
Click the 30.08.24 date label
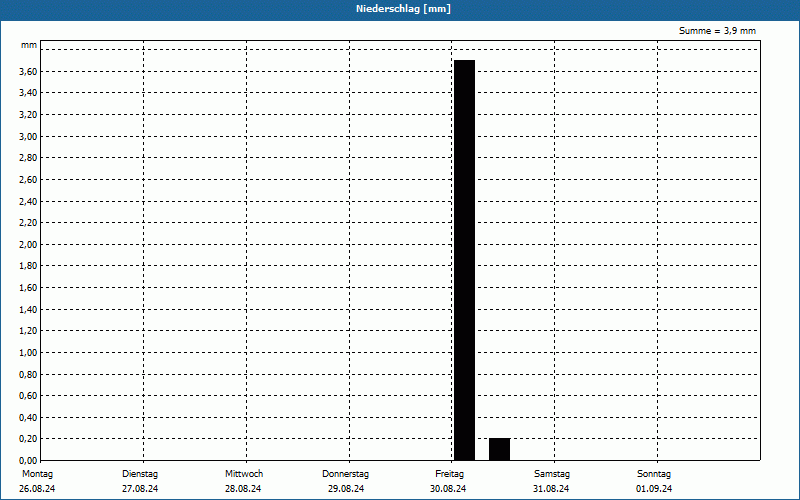click(x=448, y=489)
